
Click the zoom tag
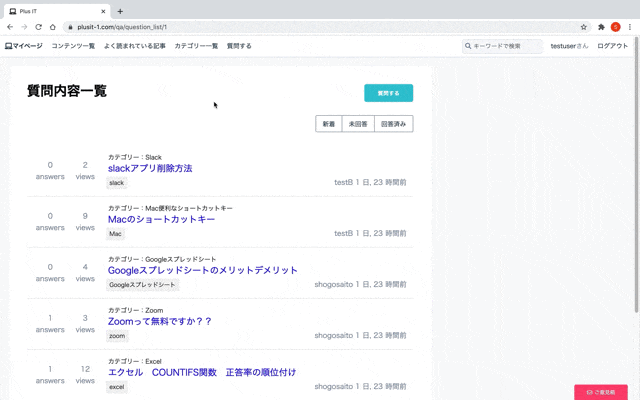tap(117, 336)
